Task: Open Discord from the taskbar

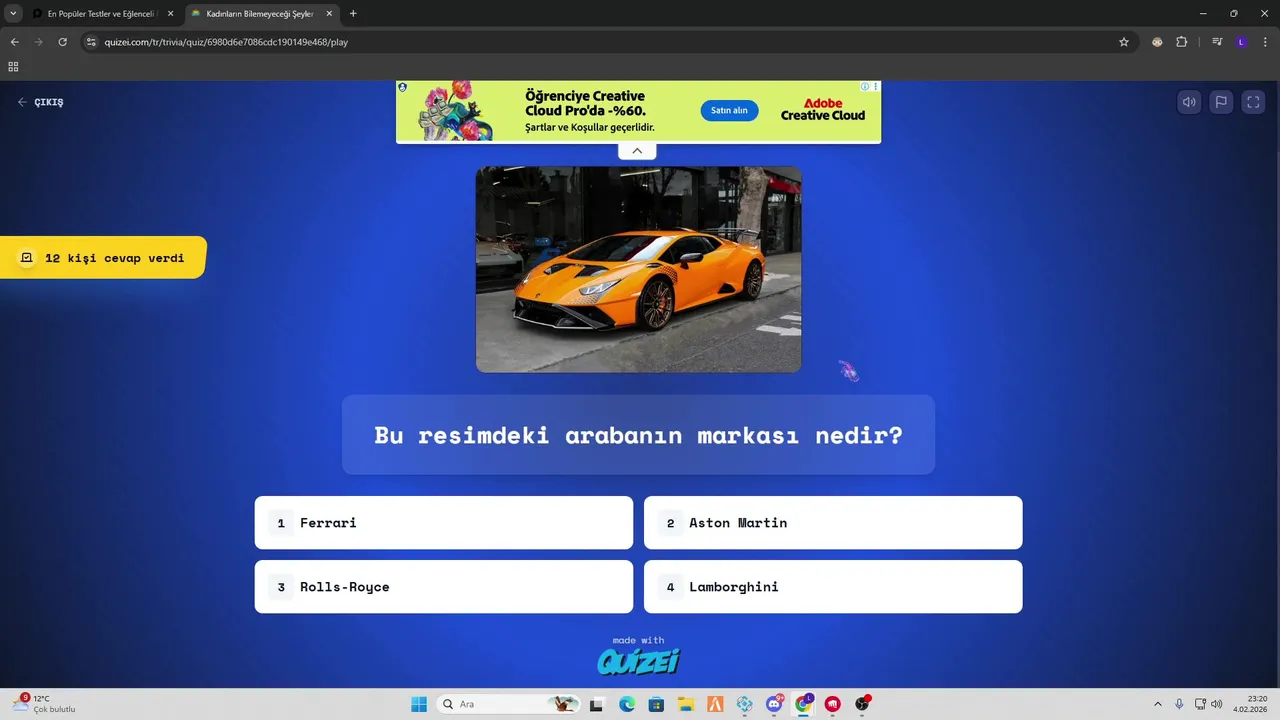Action: (x=774, y=704)
